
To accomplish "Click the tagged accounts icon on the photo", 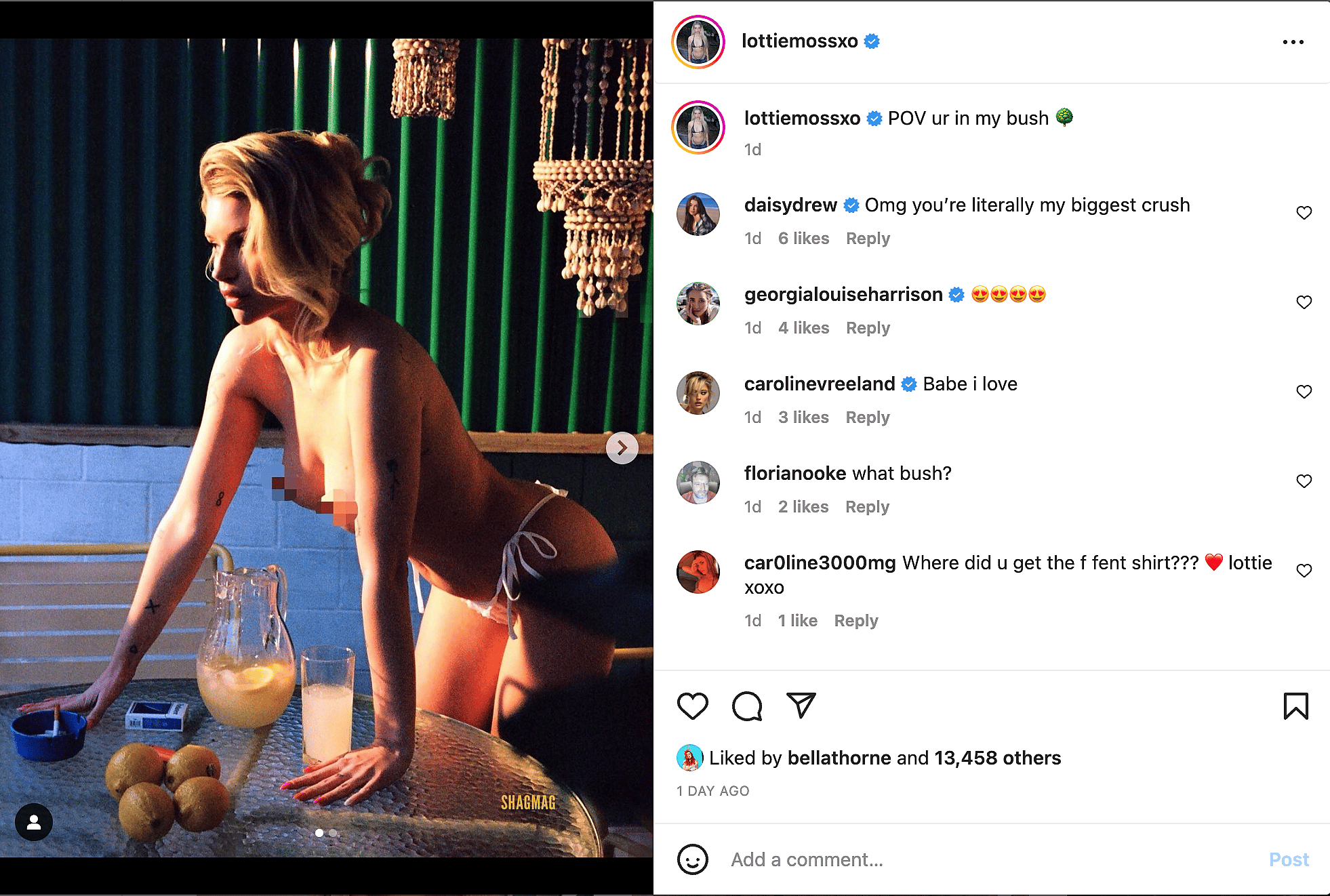I will point(33,822).
